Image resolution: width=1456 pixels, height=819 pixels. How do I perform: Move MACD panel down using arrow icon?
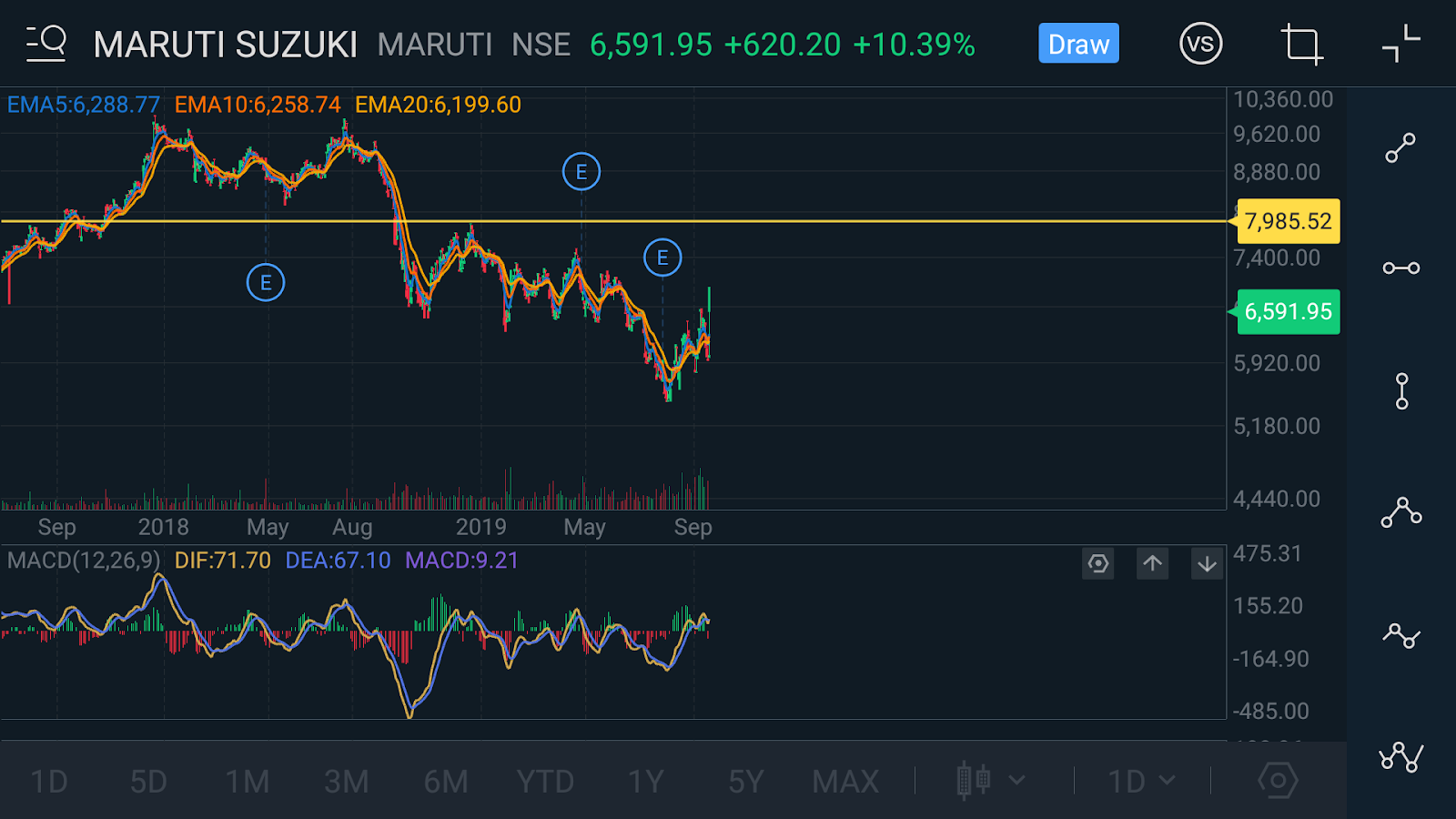click(1207, 563)
